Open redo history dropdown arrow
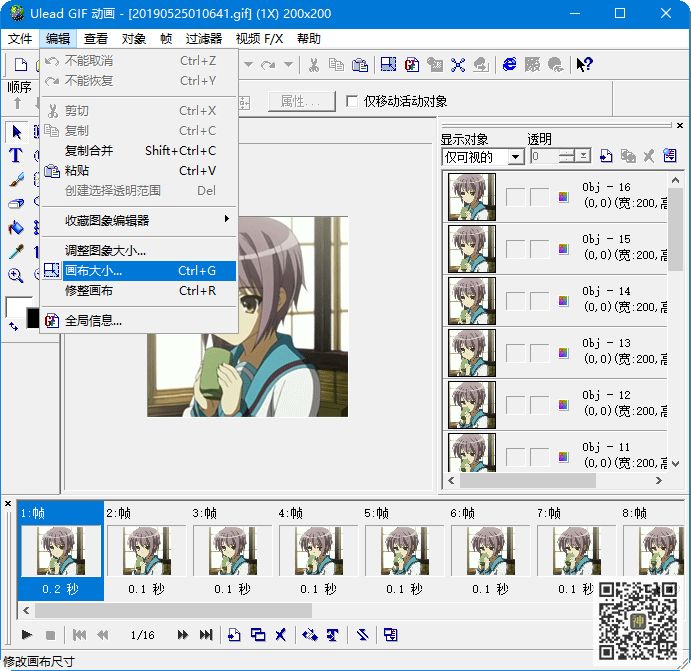The height and width of the screenshot is (671, 691). point(288,65)
